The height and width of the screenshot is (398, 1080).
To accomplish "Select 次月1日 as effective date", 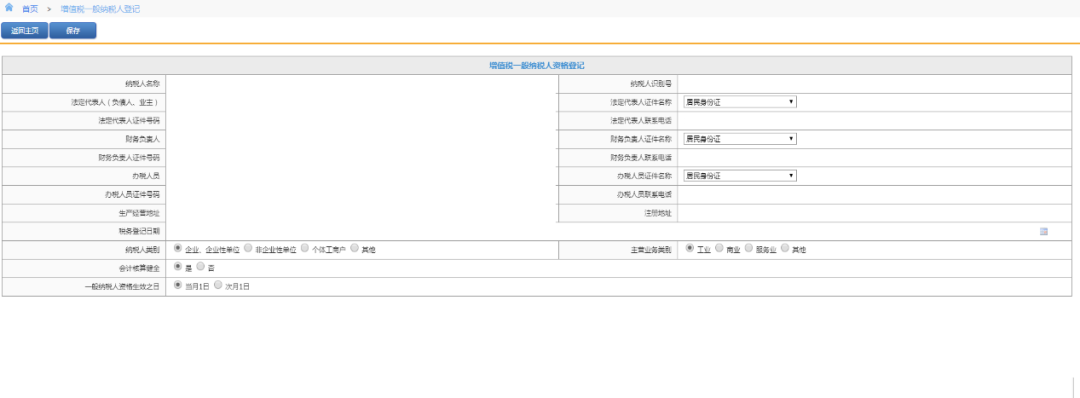I will pyautogui.click(x=218, y=284).
